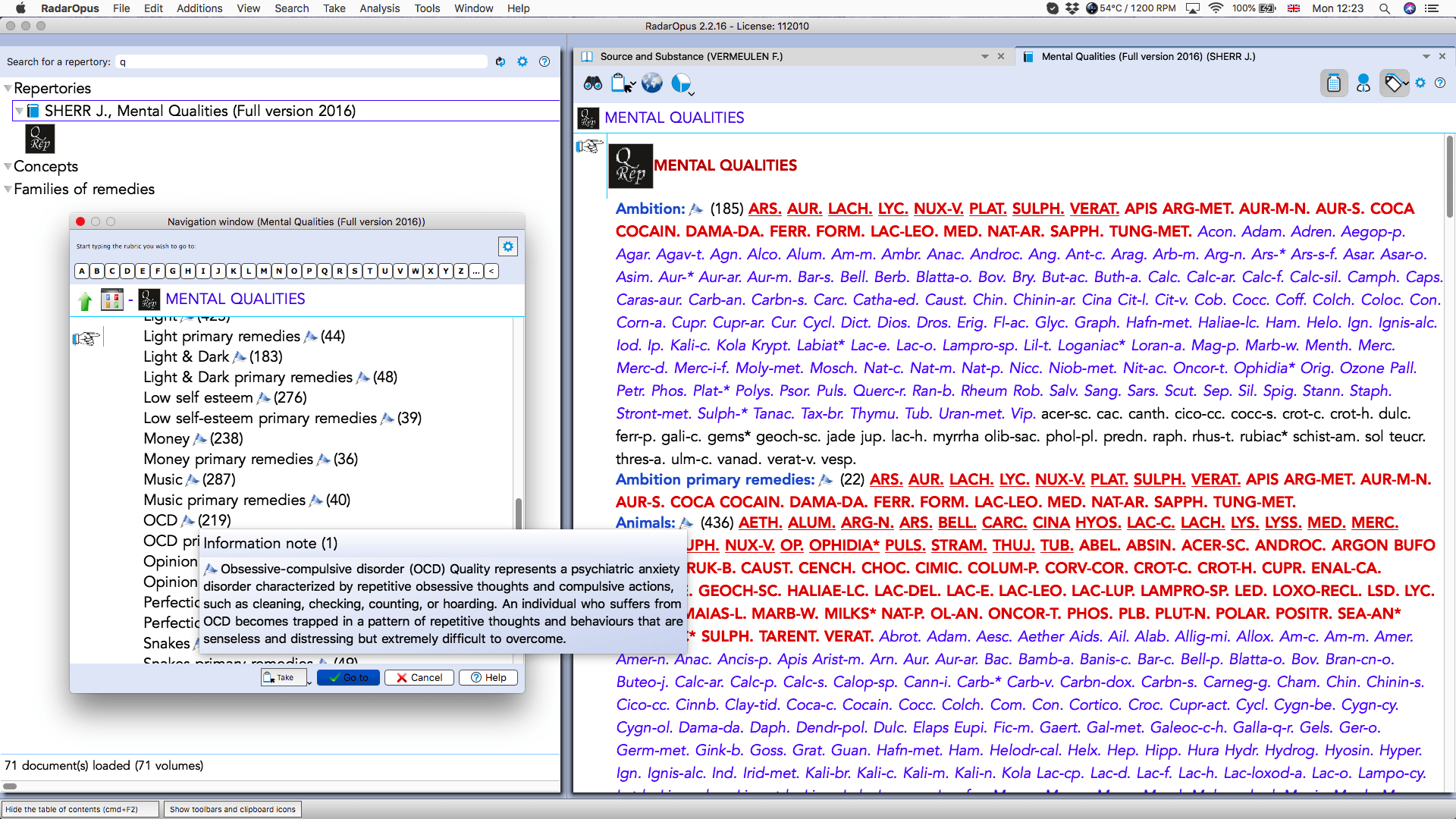1456x819 pixels.
Task: Open settings gear beside repertory search
Action: point(522,61)
